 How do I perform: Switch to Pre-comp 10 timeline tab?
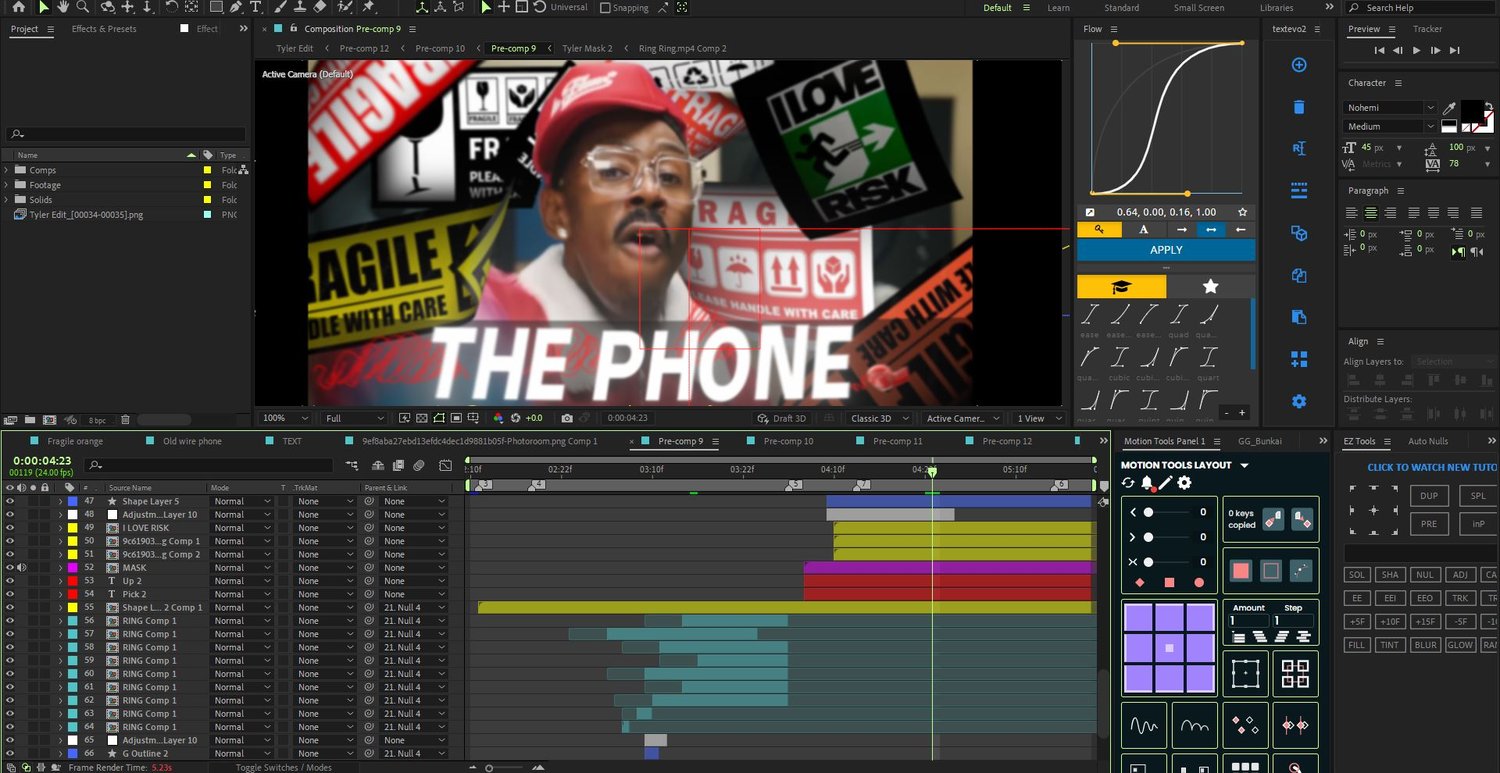pyautogui.click(x=788, y=441)
